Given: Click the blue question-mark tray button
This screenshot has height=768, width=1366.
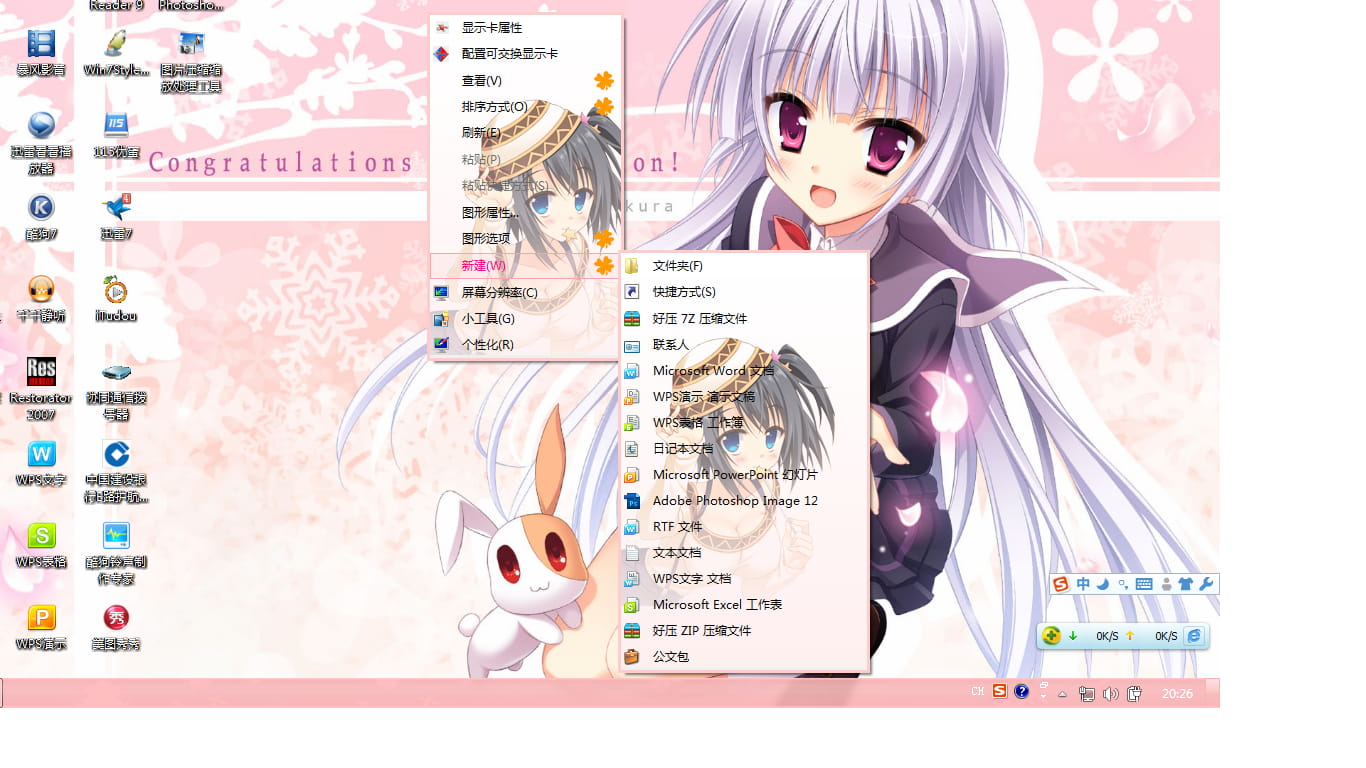Looking at the screenshot, I should point(1021,691).
